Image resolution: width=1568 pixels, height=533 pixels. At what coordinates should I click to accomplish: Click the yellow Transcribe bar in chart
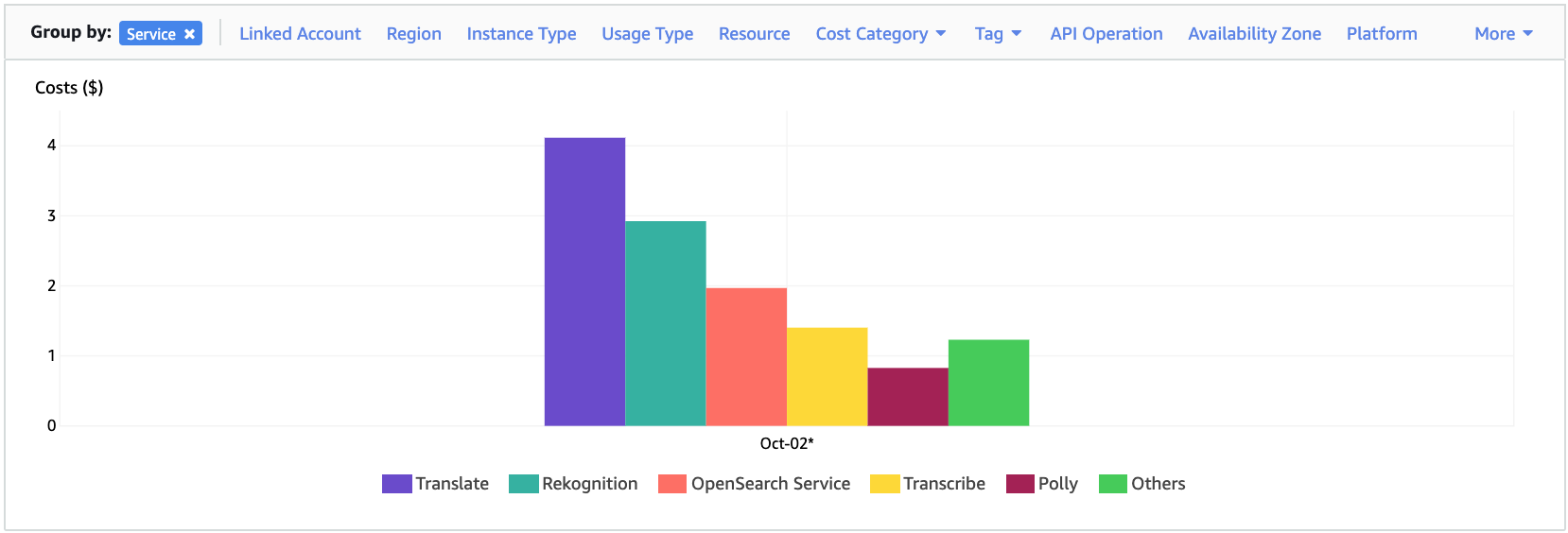click(x=827, y=376)
